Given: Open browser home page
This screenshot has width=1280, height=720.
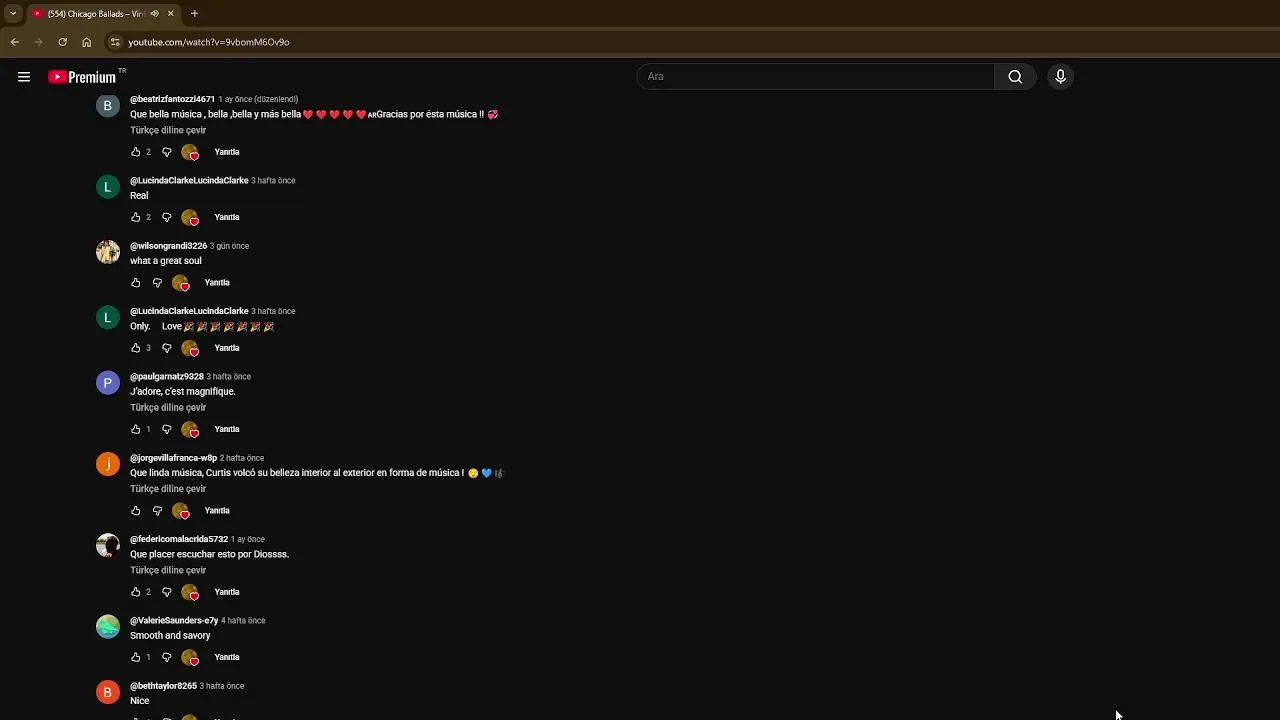Looking at the screenshot, I should click(x=87, y=42).
